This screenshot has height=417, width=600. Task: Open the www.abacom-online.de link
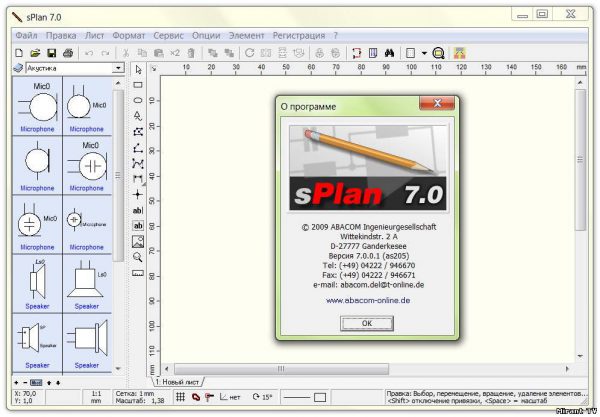368,300
